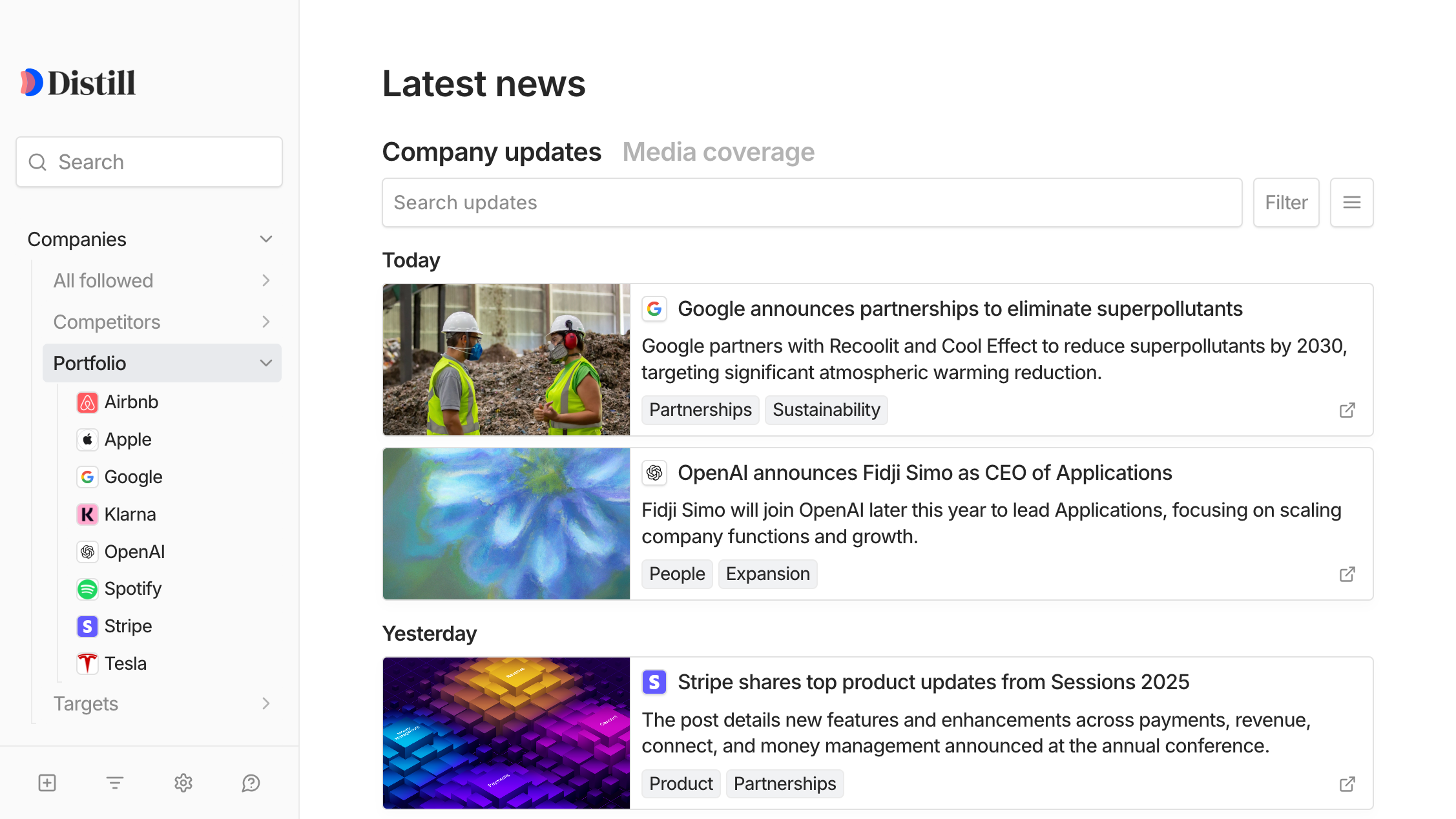This screenshot has height=819, width=1456.
Task: Open settings gear icon in sidebar
Action: pyautogui.click(x=183, y=783)
